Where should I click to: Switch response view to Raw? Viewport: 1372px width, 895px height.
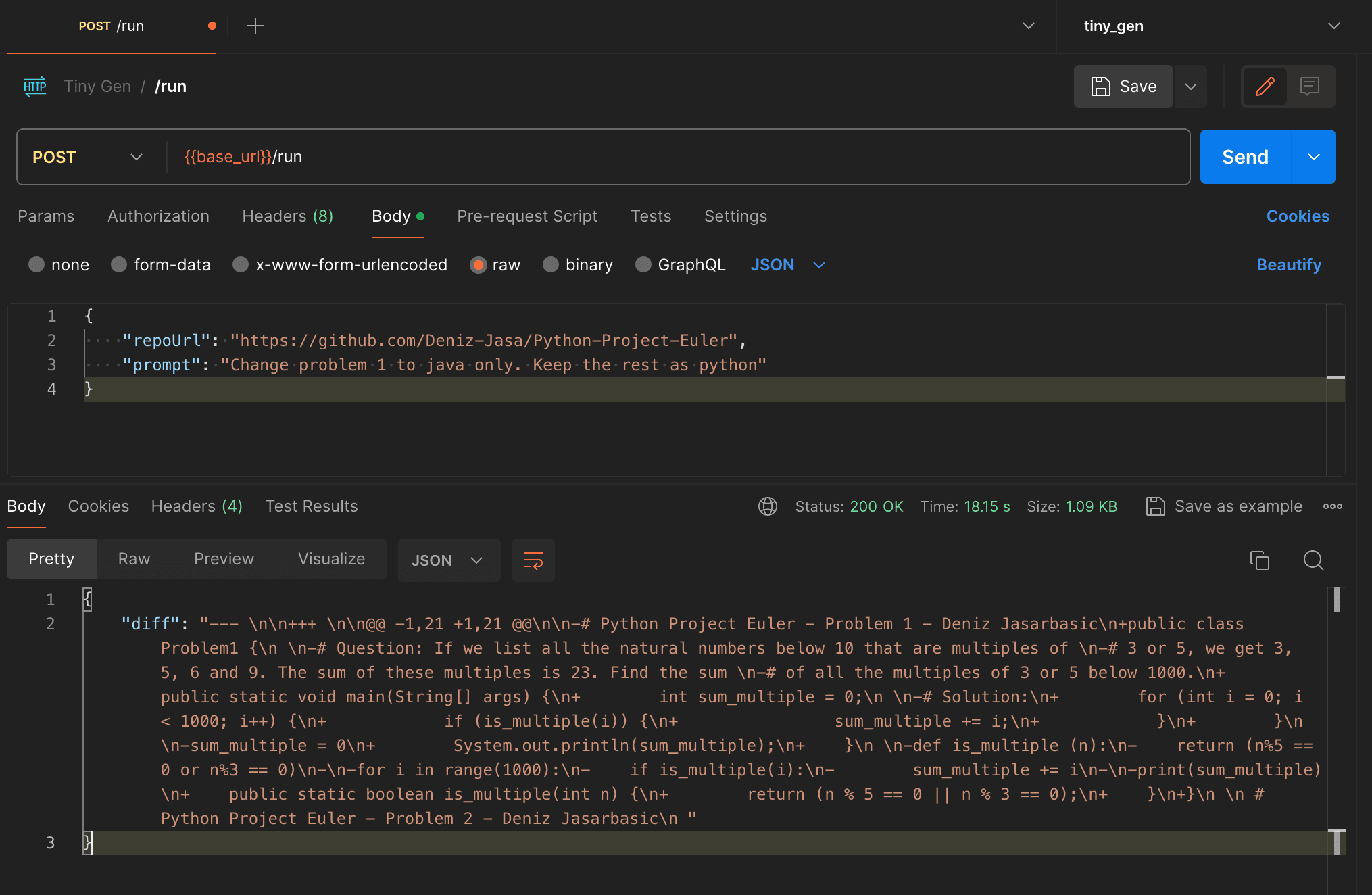pyautogui.click(x=134, y=559)
